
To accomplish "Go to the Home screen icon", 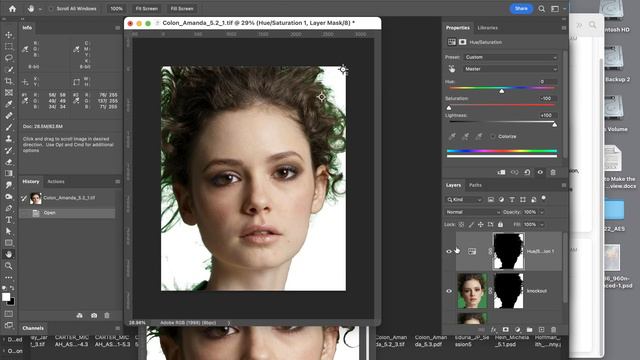I will click(x=13, y=8).
